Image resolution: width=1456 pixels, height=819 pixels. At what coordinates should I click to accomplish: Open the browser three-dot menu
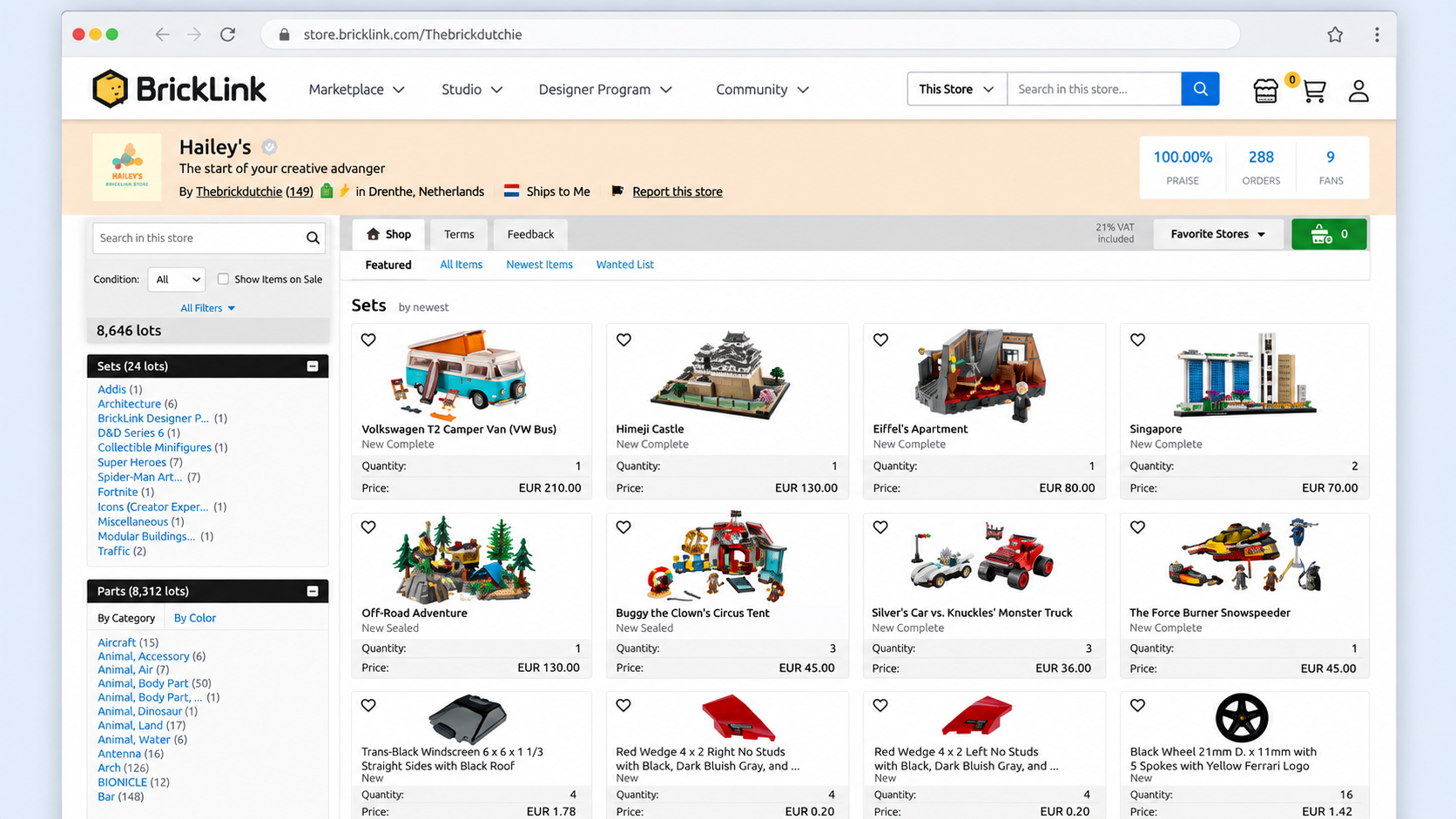[x=1377, y=35]
